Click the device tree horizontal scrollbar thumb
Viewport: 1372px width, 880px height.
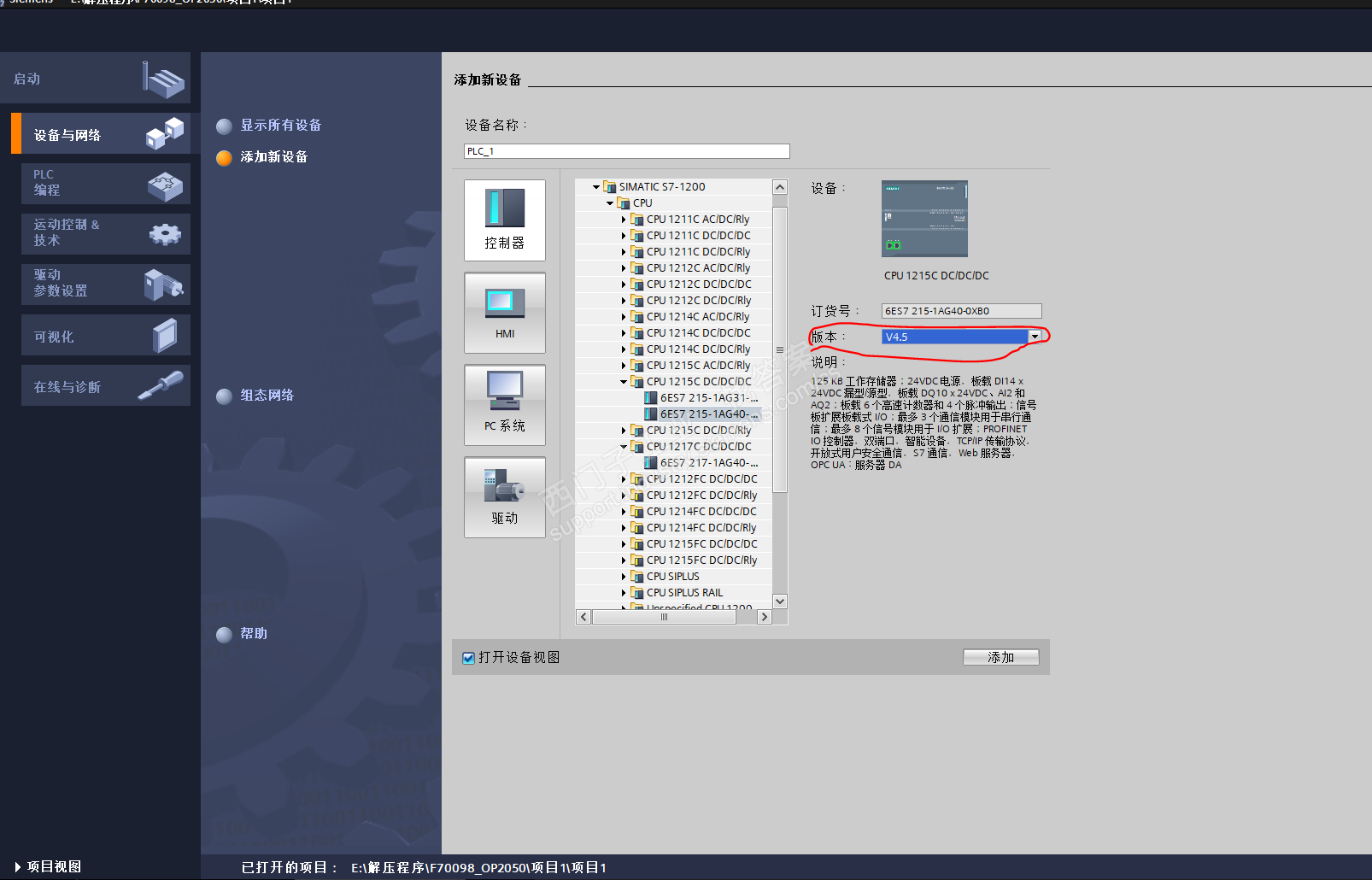(664, 617)
